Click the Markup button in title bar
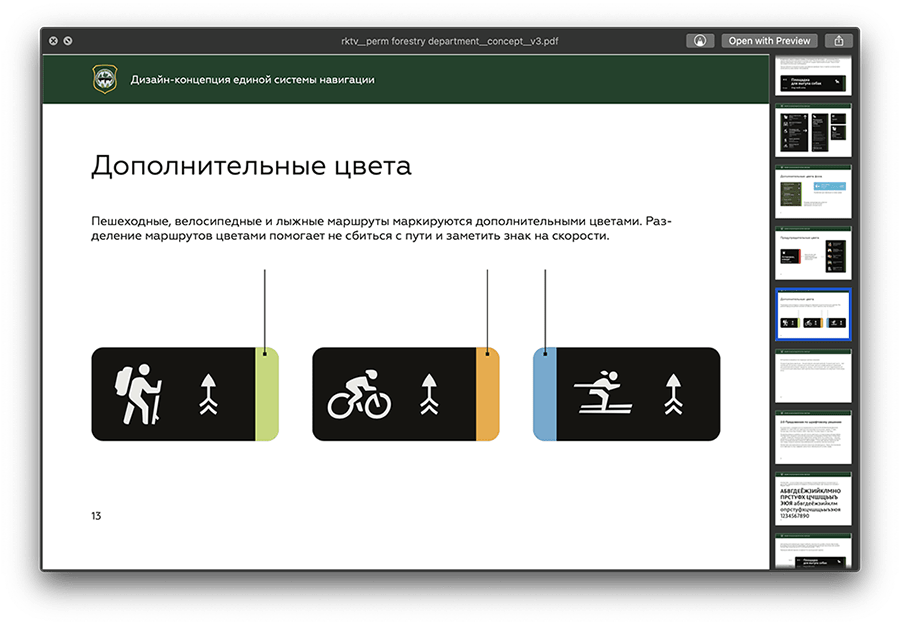 coord(700,41)
